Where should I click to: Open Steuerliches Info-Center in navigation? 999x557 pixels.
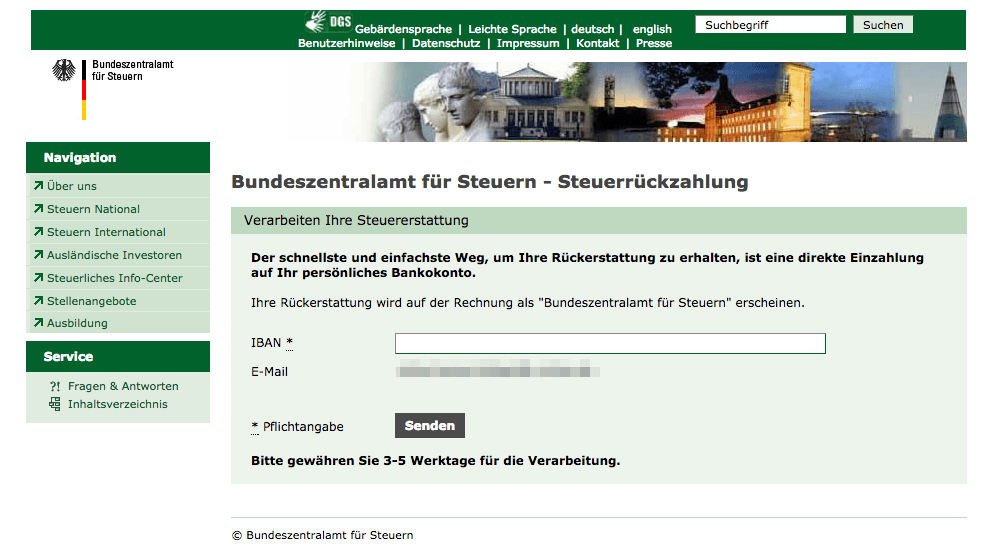(x=115, y=278)
